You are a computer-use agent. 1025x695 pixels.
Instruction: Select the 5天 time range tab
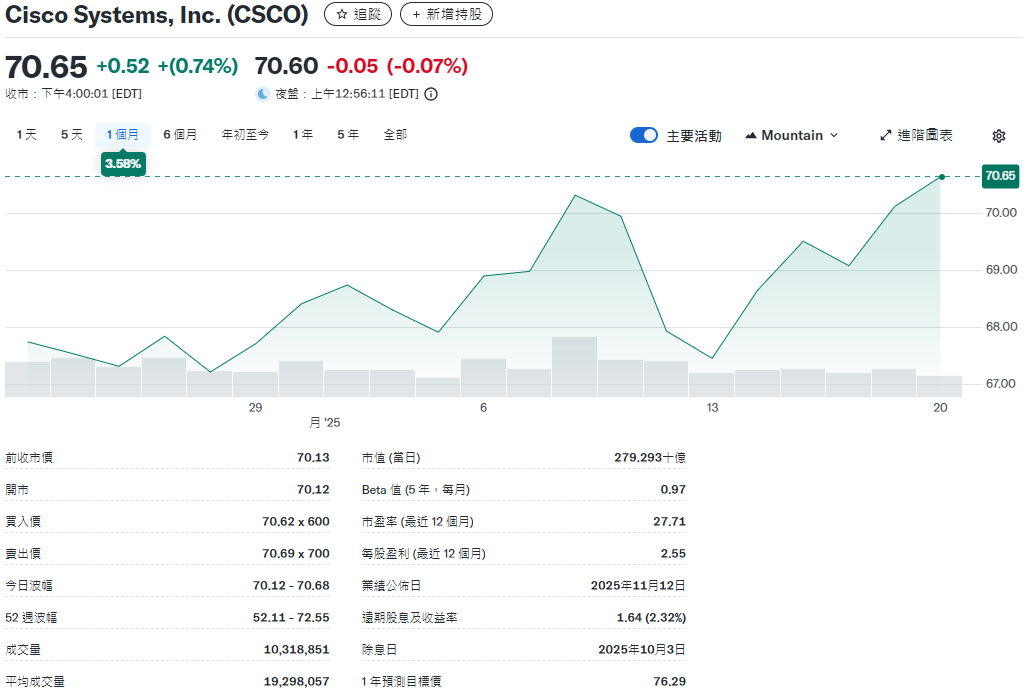(x=72, y=134)
